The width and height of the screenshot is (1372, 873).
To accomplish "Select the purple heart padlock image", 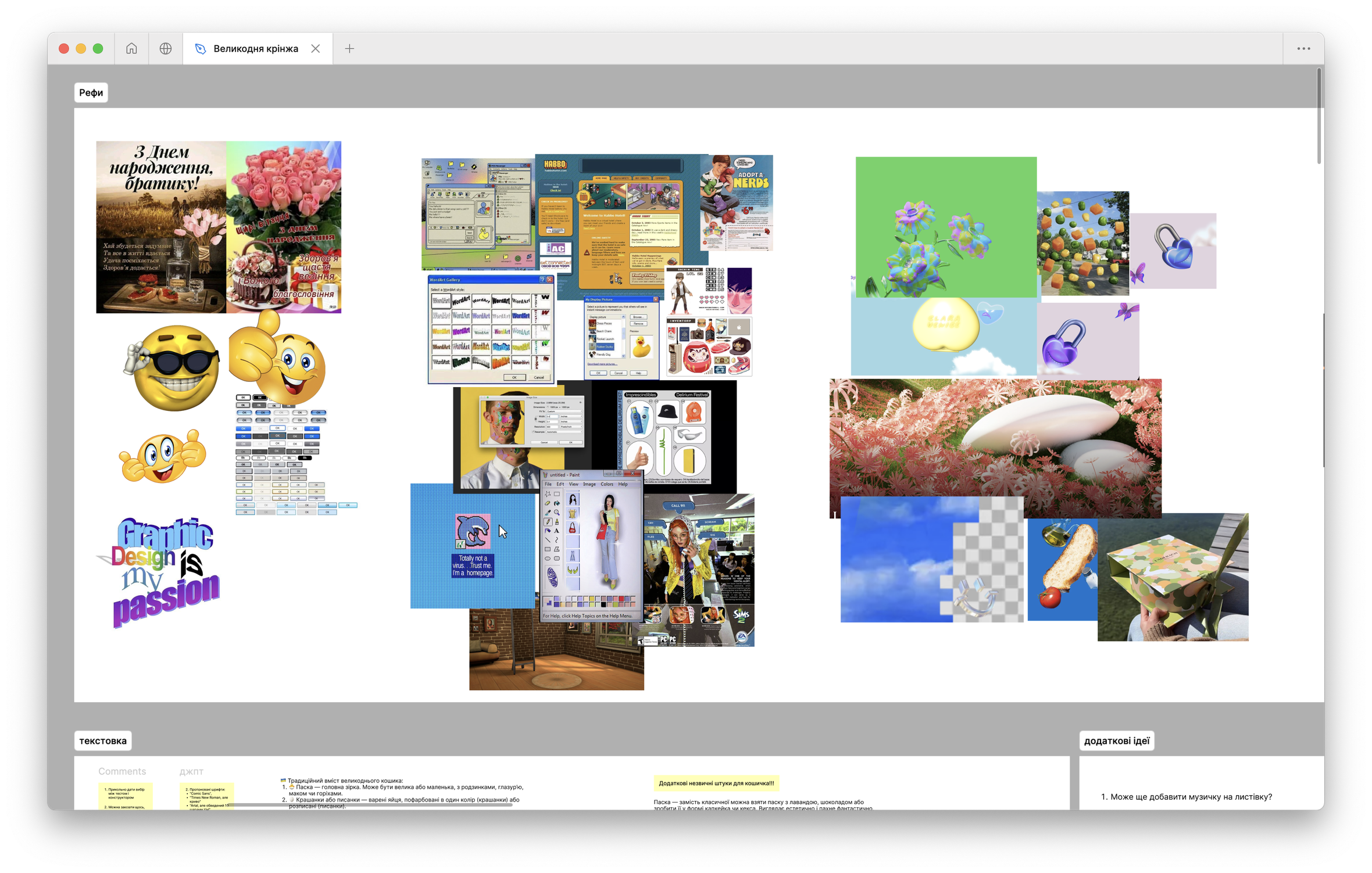I will (x=1088, y=340).
